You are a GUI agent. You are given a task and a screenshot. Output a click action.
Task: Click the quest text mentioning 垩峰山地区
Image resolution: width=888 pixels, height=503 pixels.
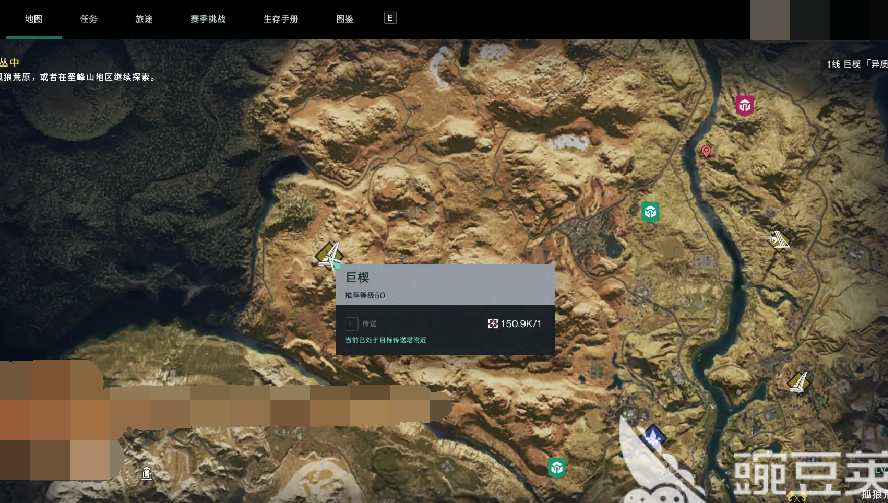(78, 77)
